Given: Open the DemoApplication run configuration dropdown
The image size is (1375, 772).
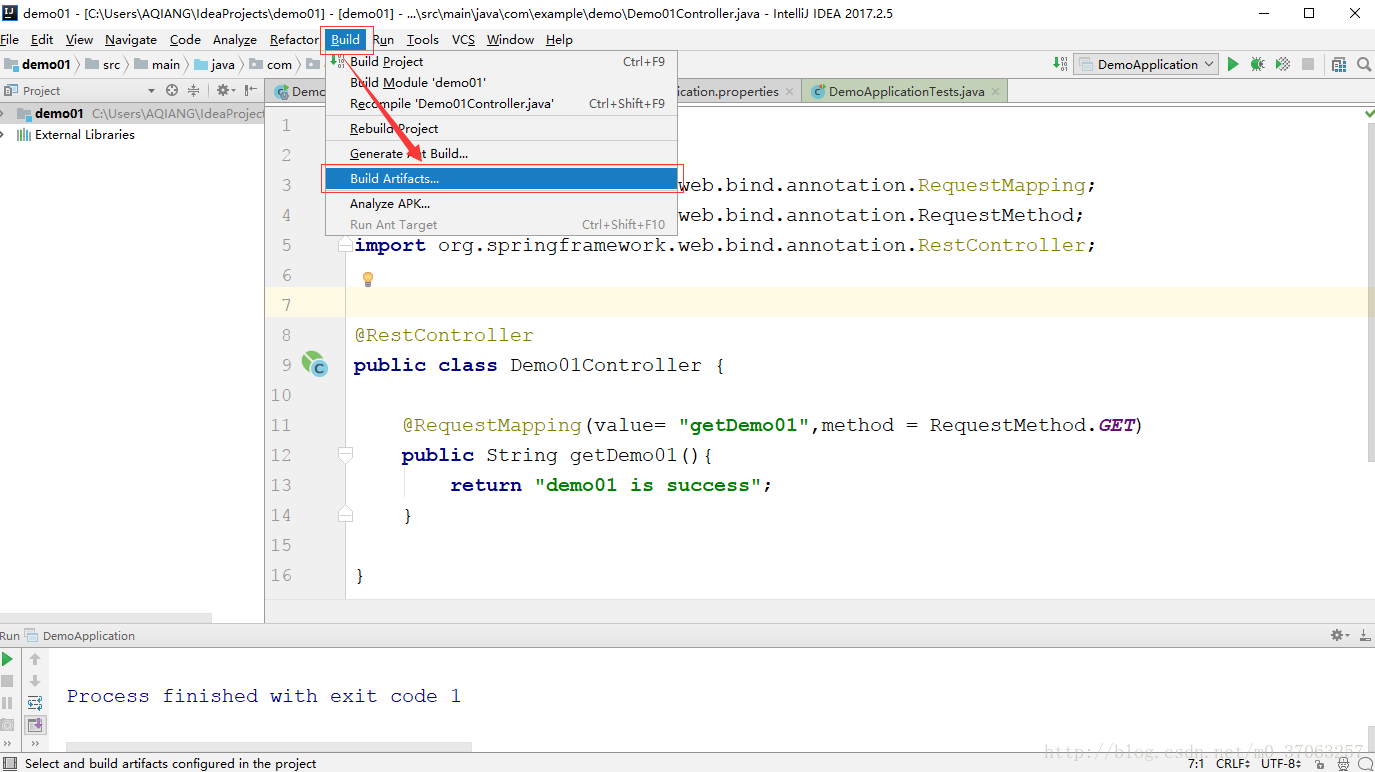Looking at the screenshot, I should (x=1146, y=64).
